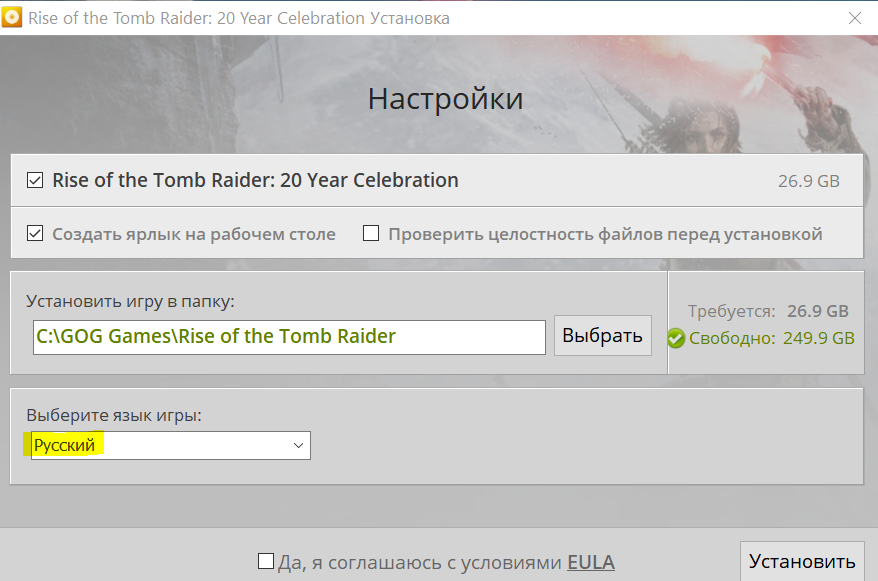Close the installer window
Viewport: 878px width, 581px height.
[x=855, y=18]
